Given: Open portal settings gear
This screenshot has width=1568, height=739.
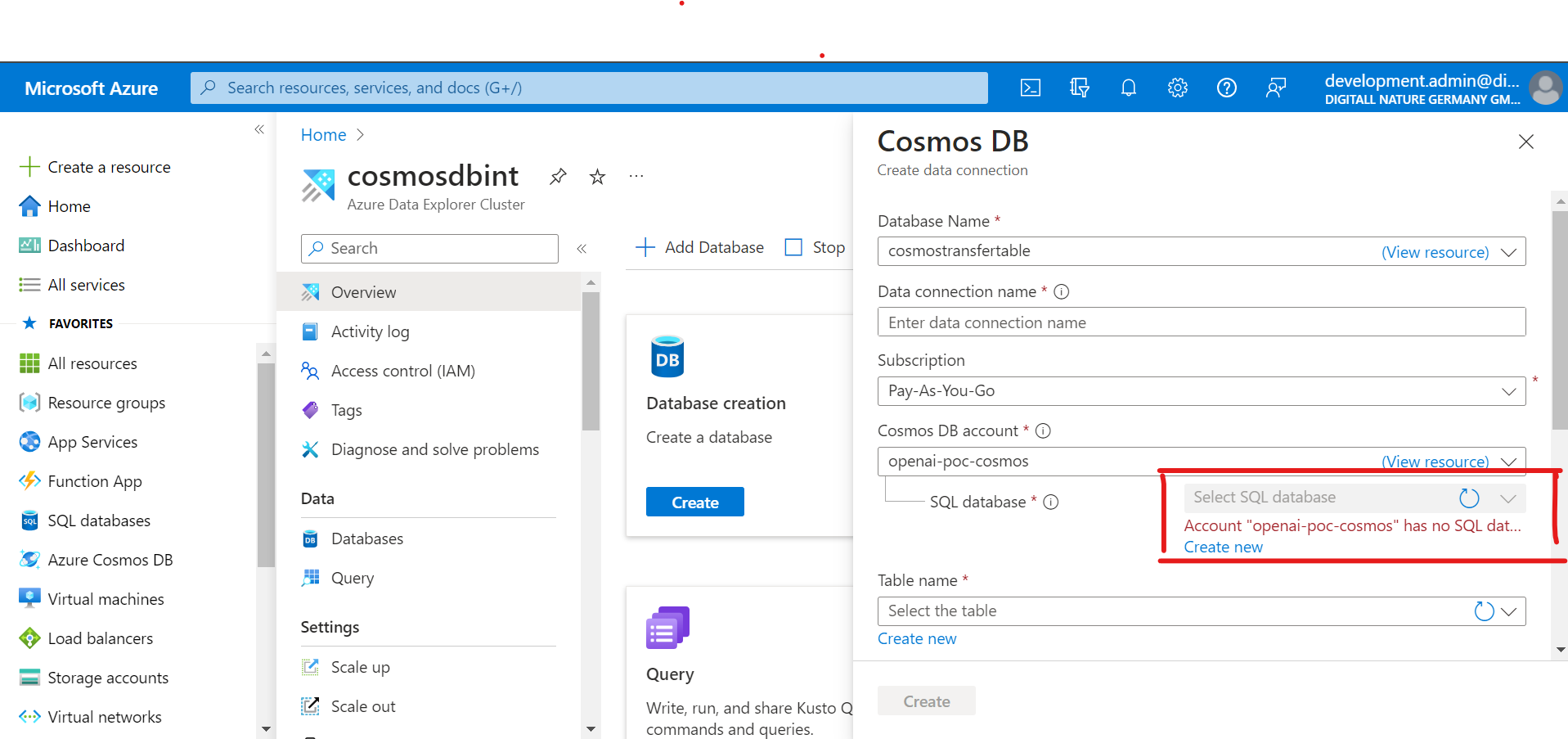Looking at the screenshot, I should (x=1177, y=88).
